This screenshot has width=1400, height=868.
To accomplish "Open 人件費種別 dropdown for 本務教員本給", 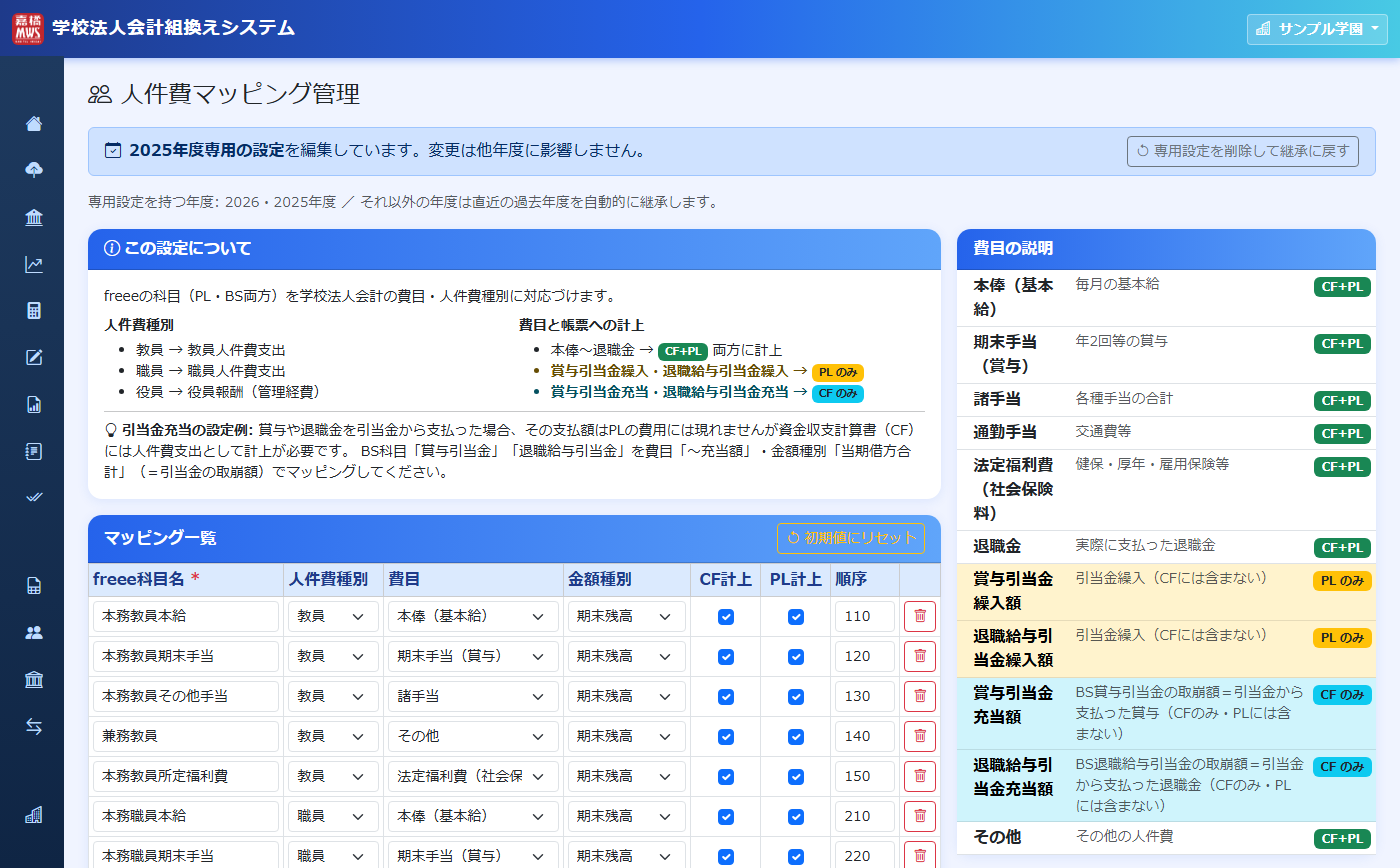I will coord(333,616).
